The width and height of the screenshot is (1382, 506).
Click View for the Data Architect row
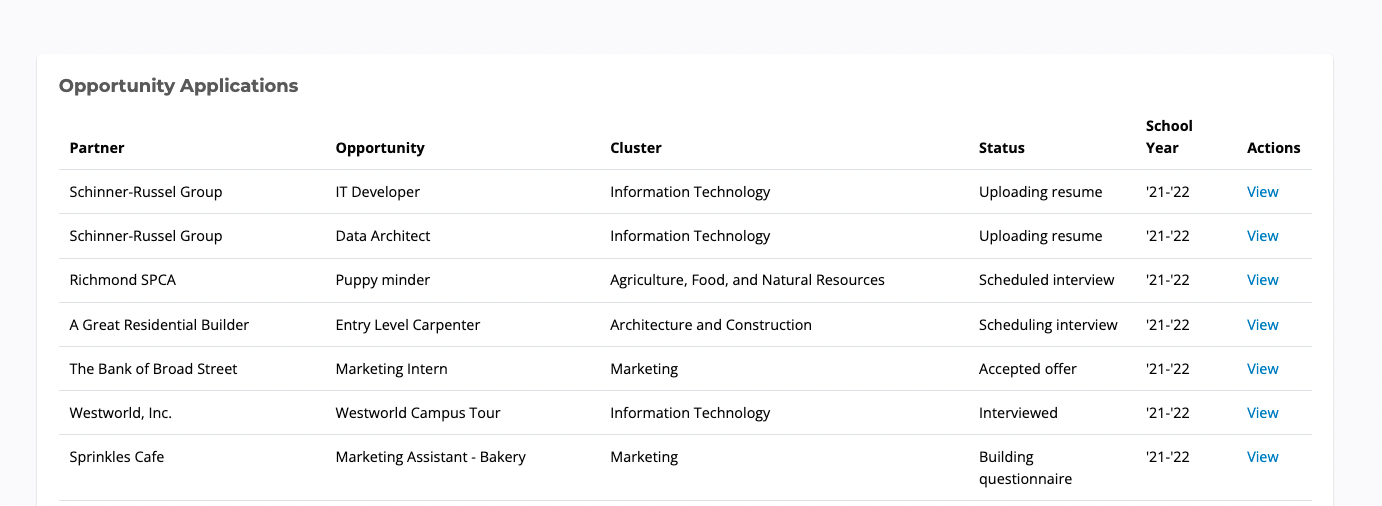pos(1262,236)
